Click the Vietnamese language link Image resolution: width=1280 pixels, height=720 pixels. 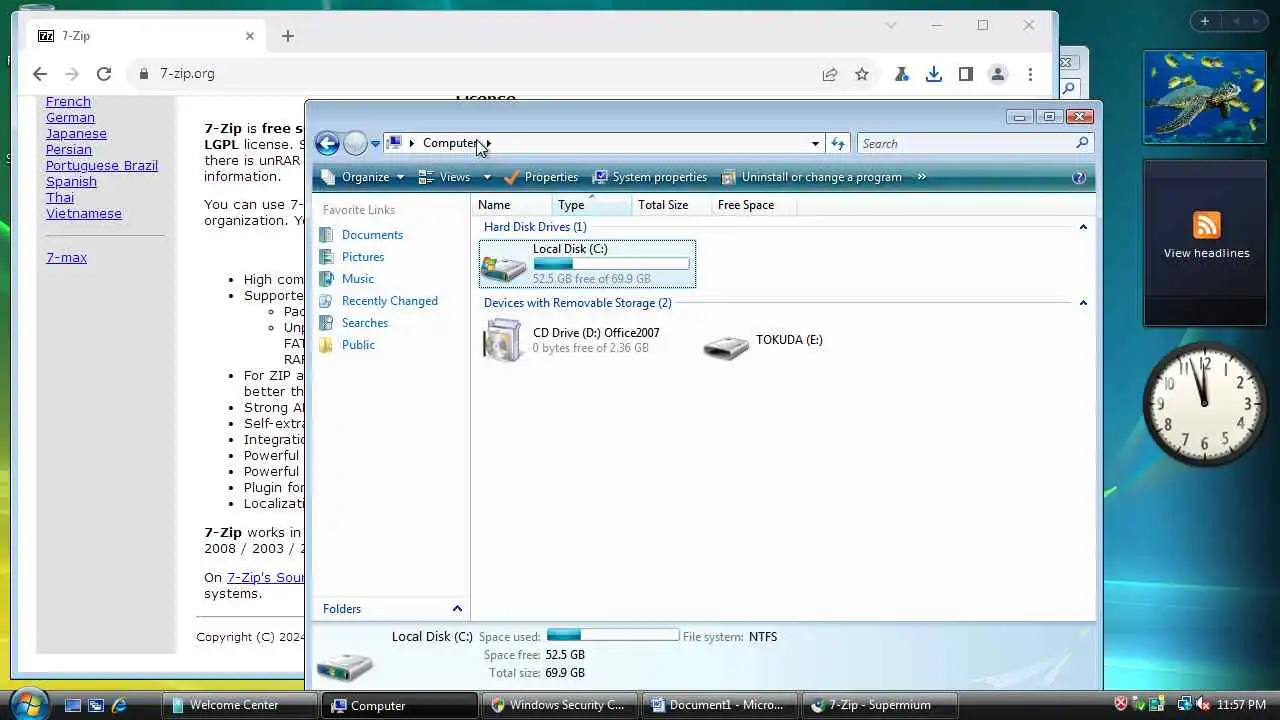click(84, 214)
